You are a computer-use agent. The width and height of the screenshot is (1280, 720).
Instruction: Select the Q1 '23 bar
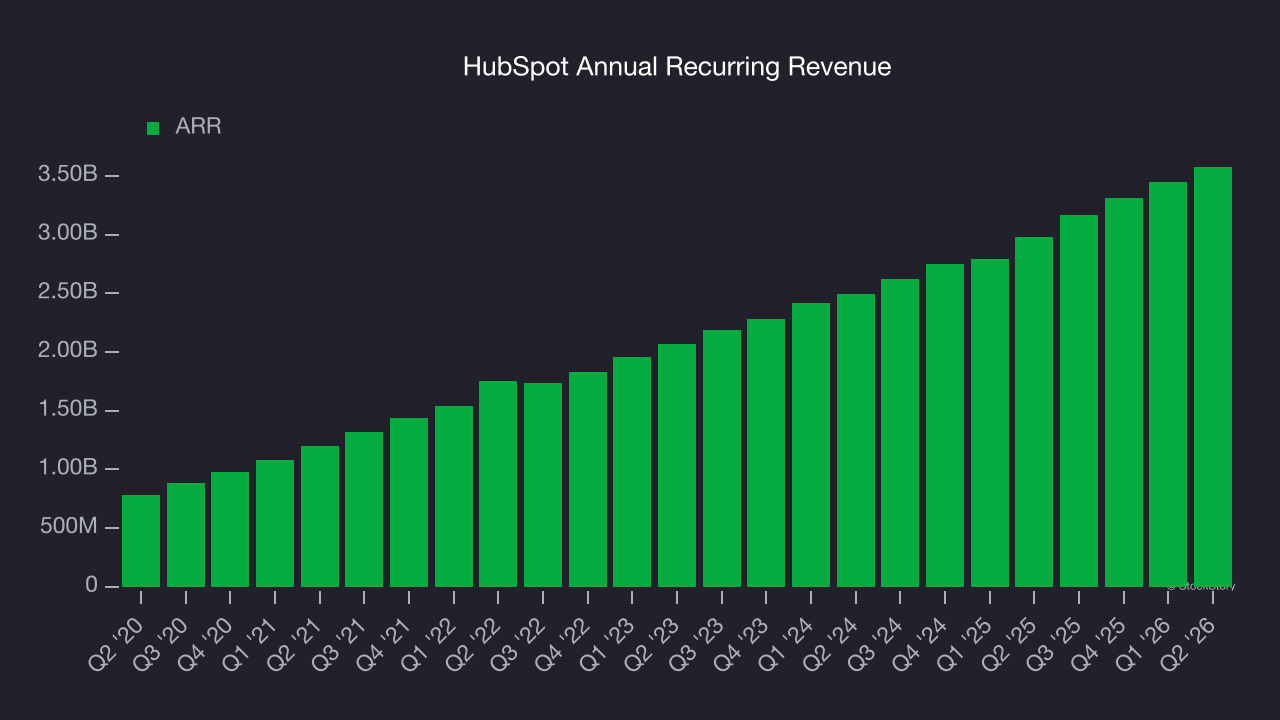pyautogui.click(x=632, y=472)
